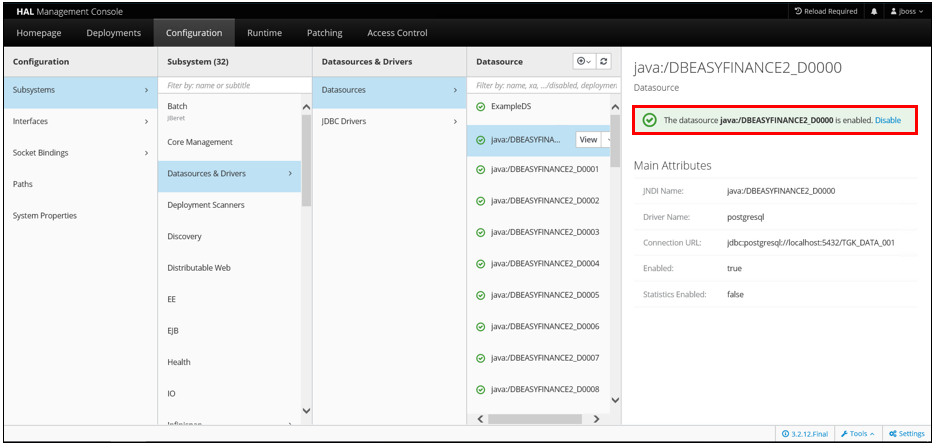Image resolution: width=933 pixels, height=445 pixels.
Task: Click the Disable link in the alert
Action: coord(888,120)
